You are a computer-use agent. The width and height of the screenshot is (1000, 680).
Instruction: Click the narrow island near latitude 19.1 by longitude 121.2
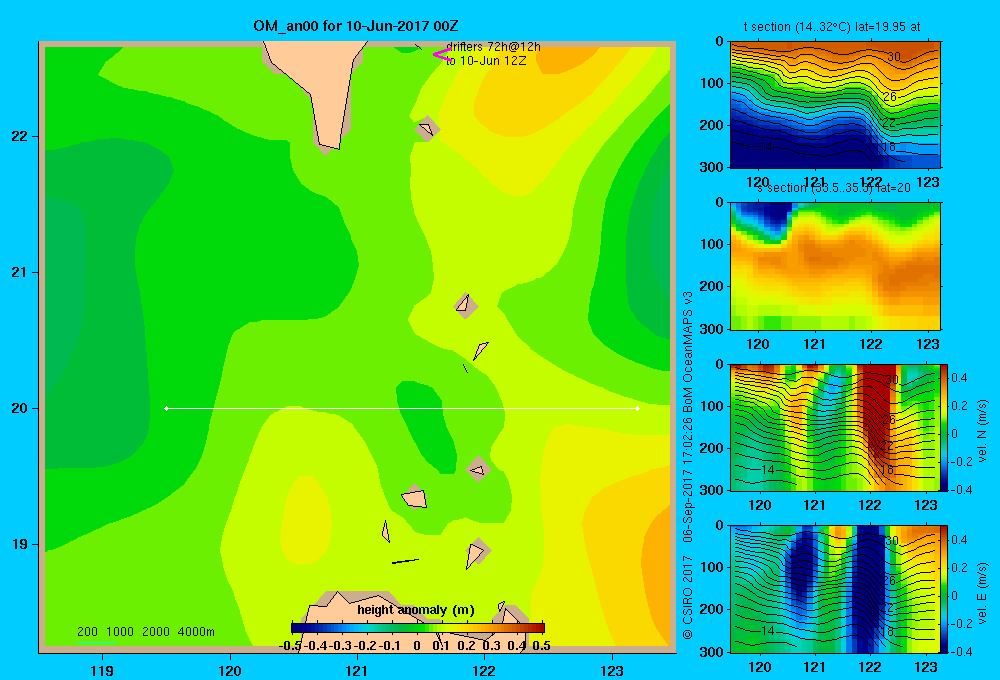pyautogui.click(x=385, y=531)
